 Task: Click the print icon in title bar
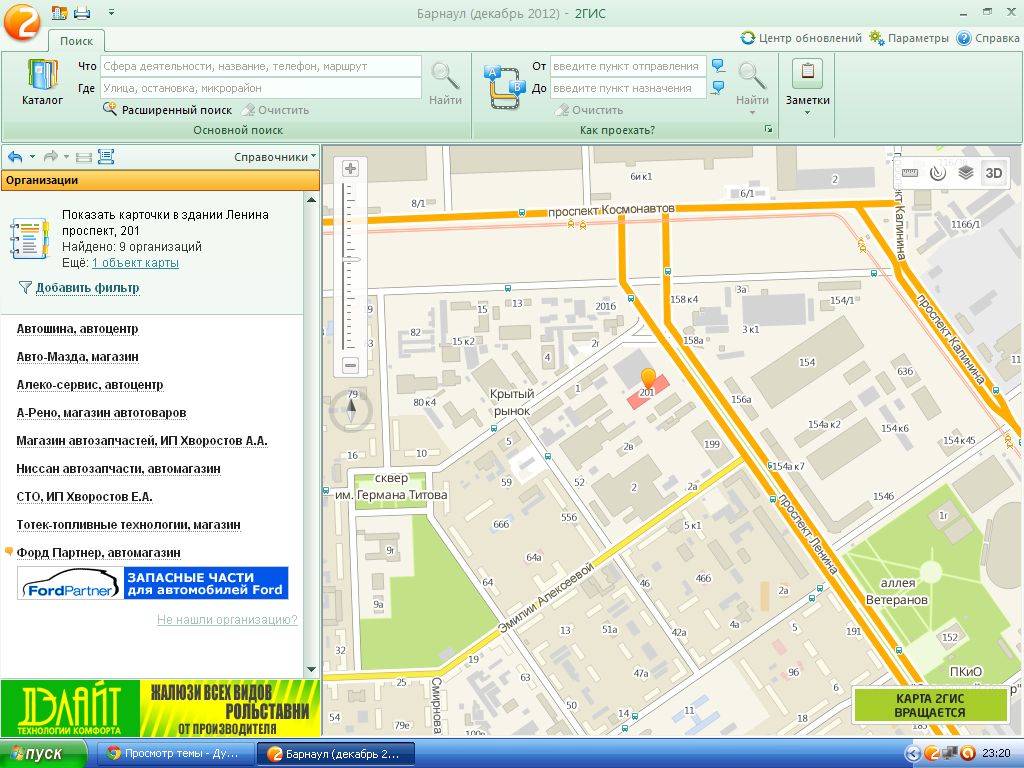[82, 13]
